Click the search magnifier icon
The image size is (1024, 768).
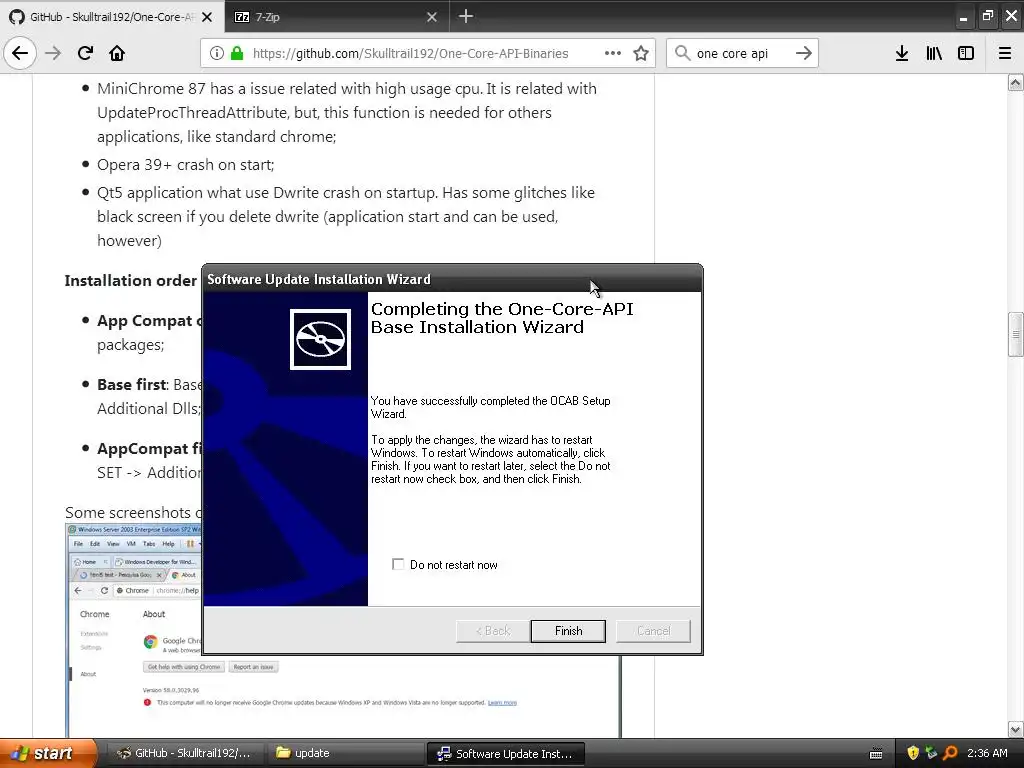coord(682,53)
